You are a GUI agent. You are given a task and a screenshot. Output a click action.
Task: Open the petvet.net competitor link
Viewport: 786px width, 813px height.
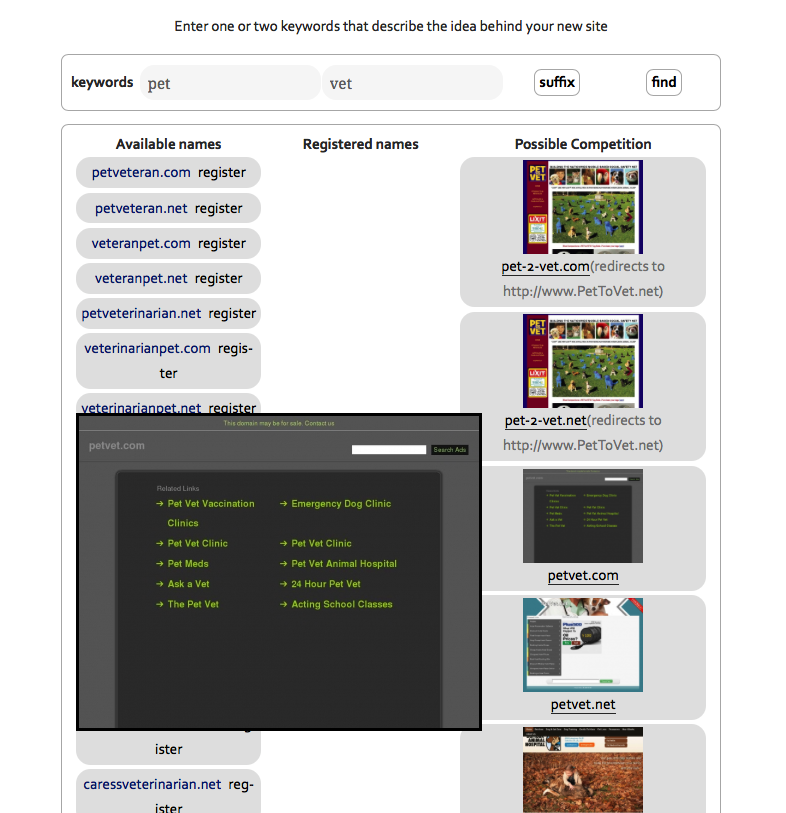pos(583,705)
